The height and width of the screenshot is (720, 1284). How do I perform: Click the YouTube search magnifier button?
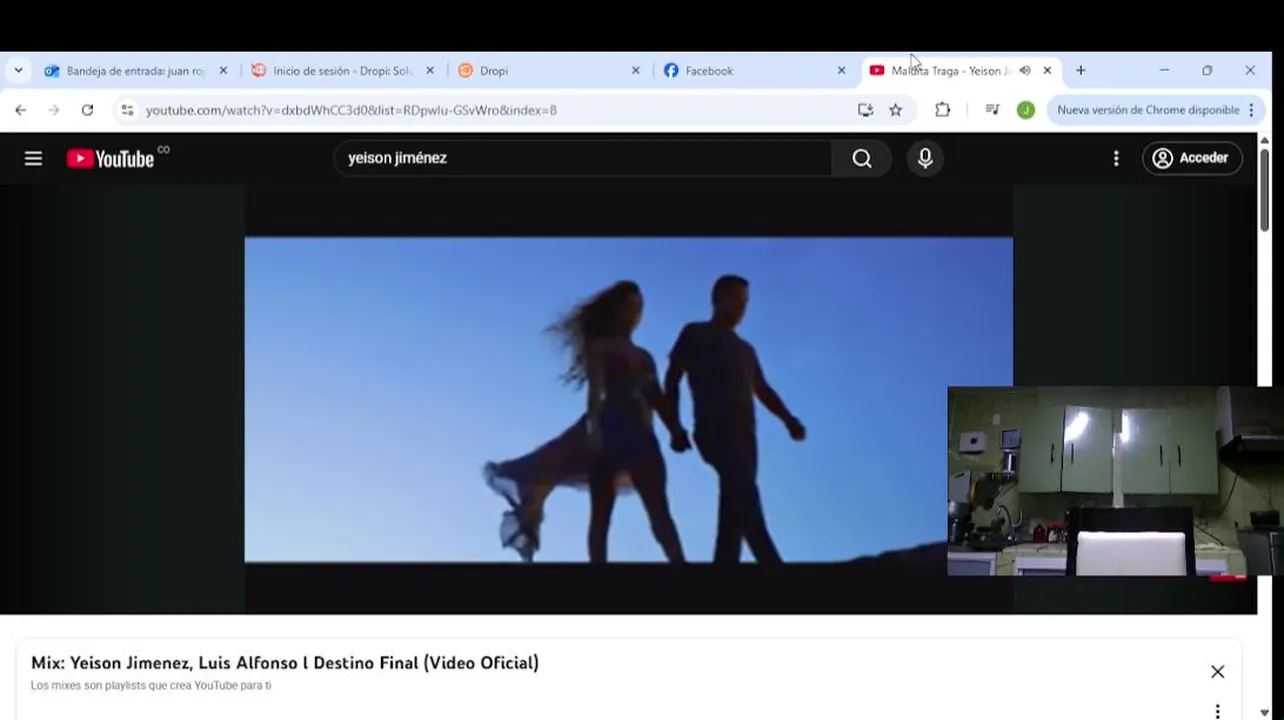pos(862,158)
